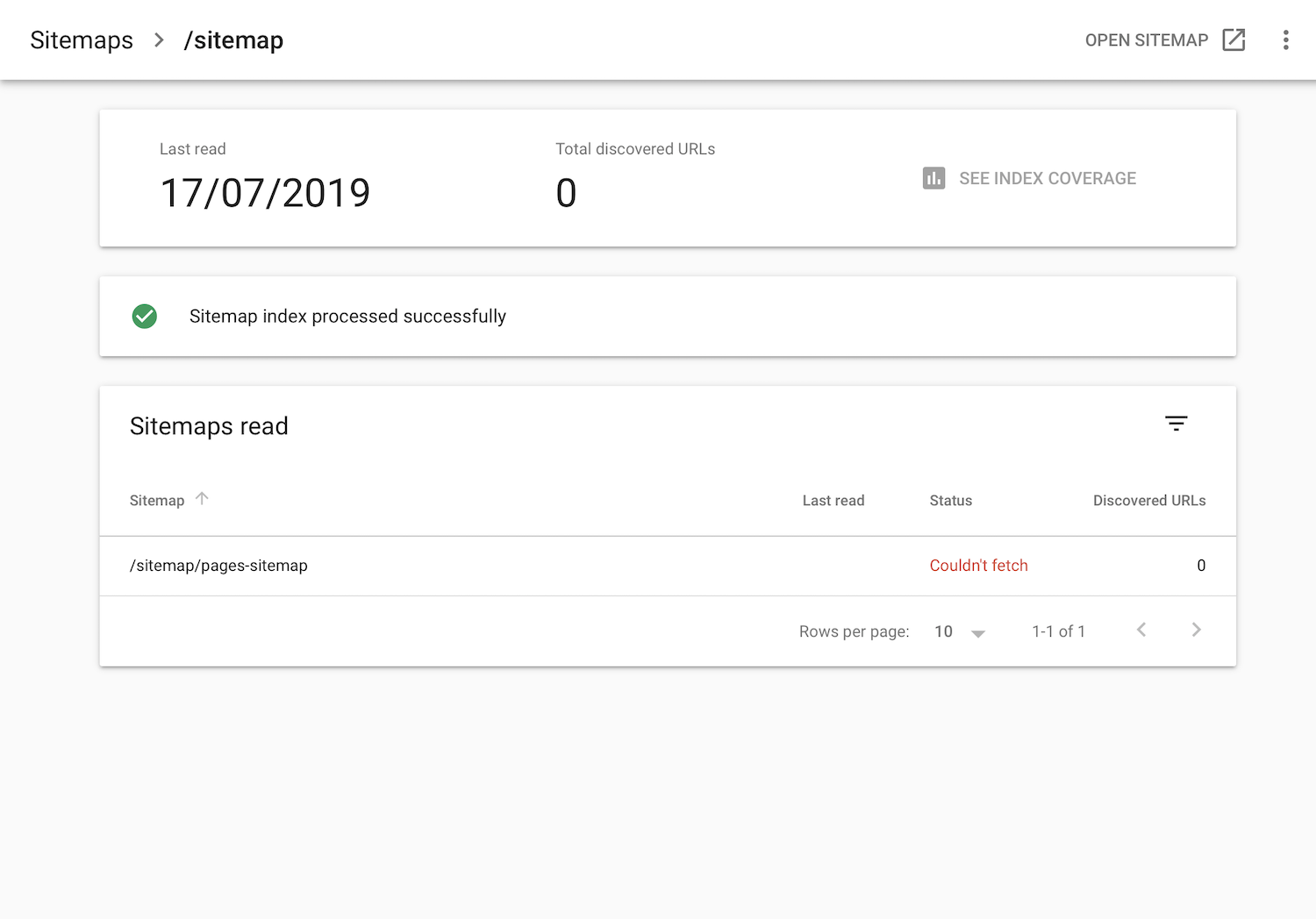This screenshot has width=1316, height=919.
Task: Click the red Couldn't fetch status
Action: [978, 566]
